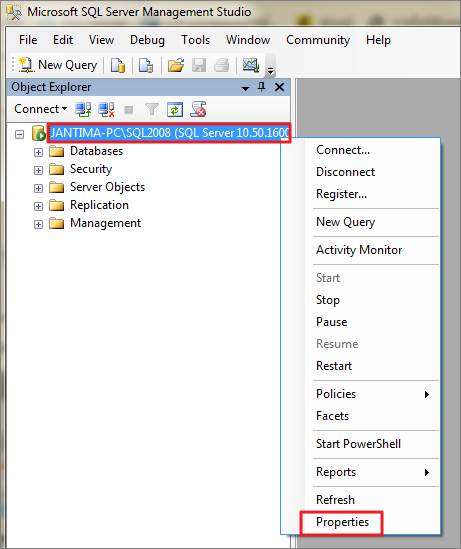Open the Connect dropdown in Object Explorer
461x549 pixels.
click(41, 109)
